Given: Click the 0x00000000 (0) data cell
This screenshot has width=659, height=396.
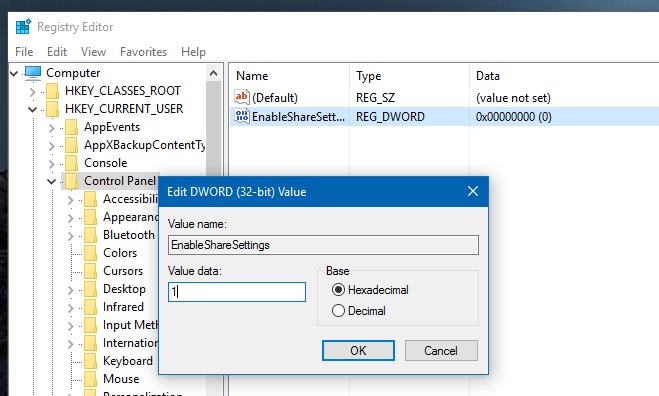Looking at the screenshot, I should click(x=514, y=116).
